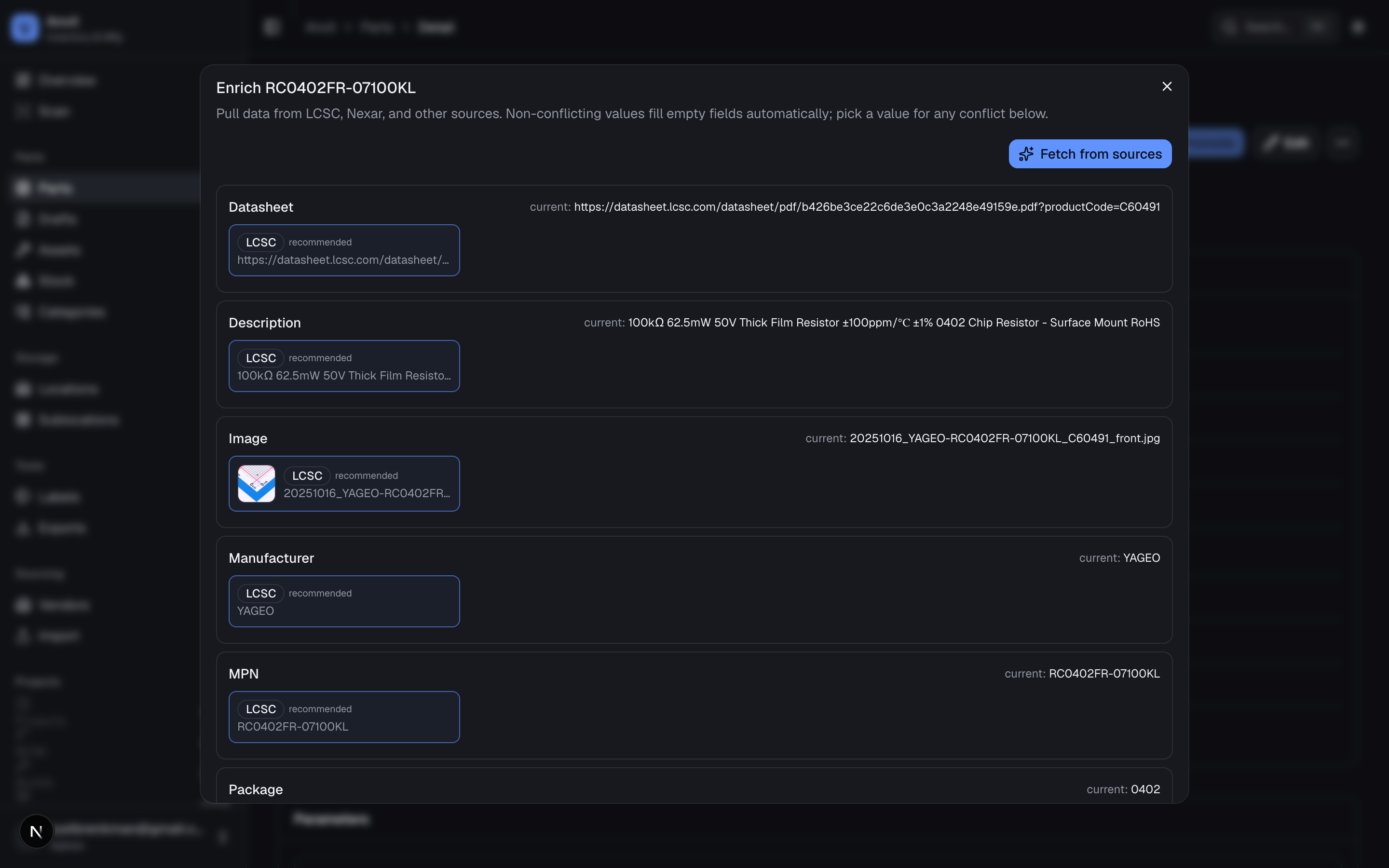Click the current datasheet URL text
The height and width of the screenshot is (868, 1389).
(867, 207)
